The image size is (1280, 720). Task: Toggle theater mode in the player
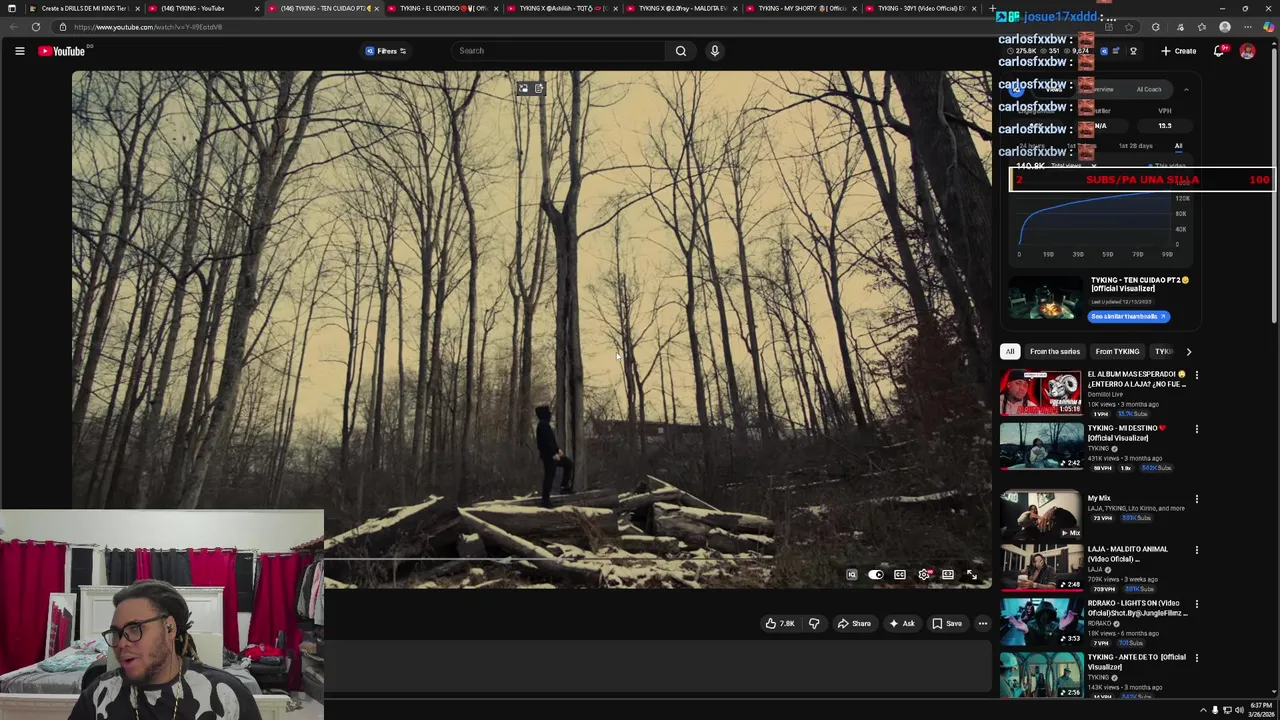[x=948, y=575]
